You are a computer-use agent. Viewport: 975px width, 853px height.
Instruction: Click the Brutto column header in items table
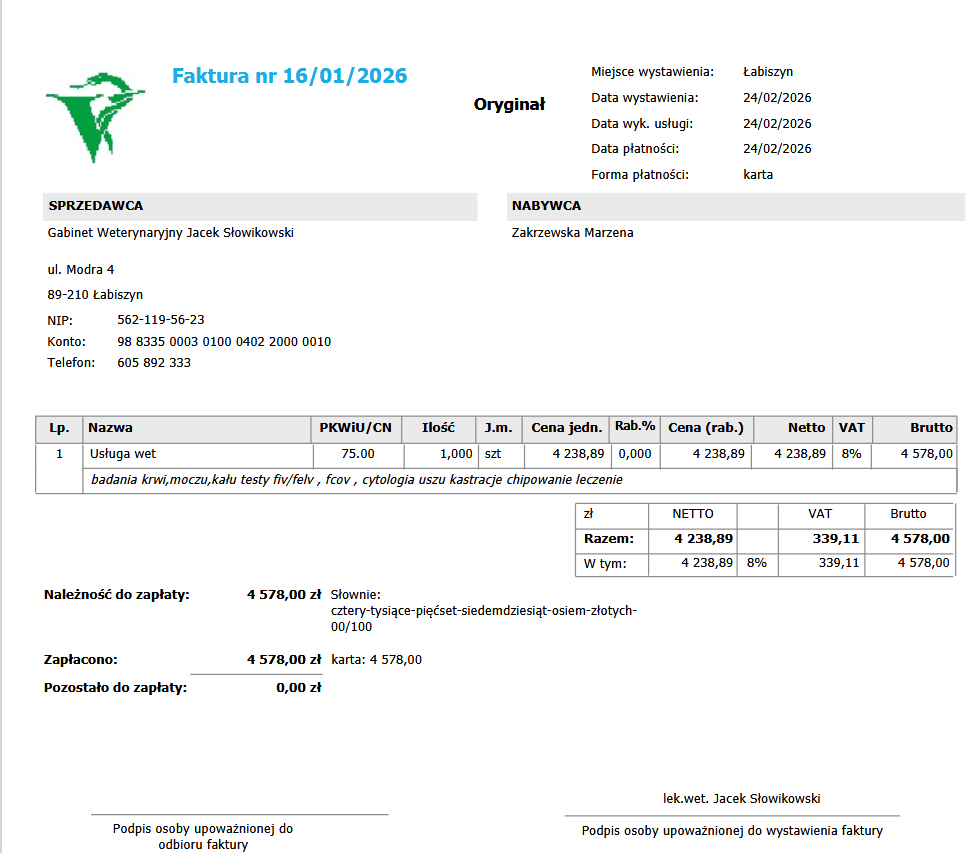pos(914,428)
